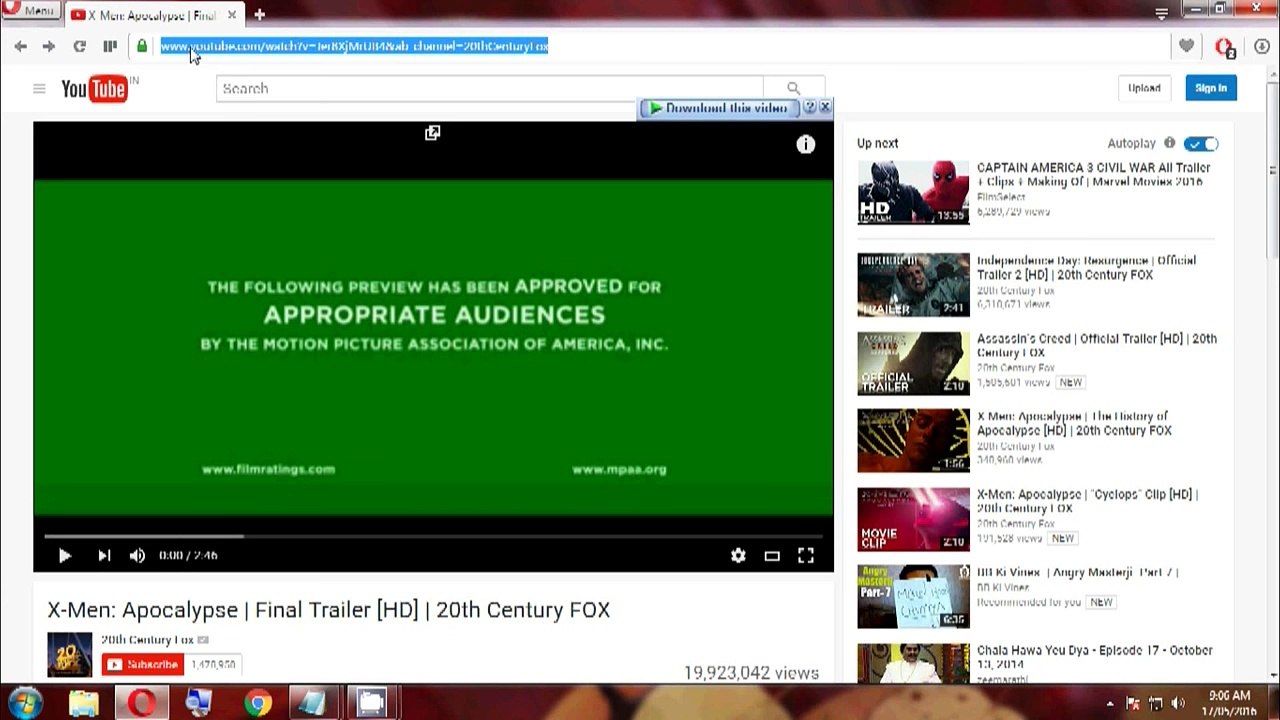Open the browser downloads icon
1280x720 pixels.
tap(1262, 46)
